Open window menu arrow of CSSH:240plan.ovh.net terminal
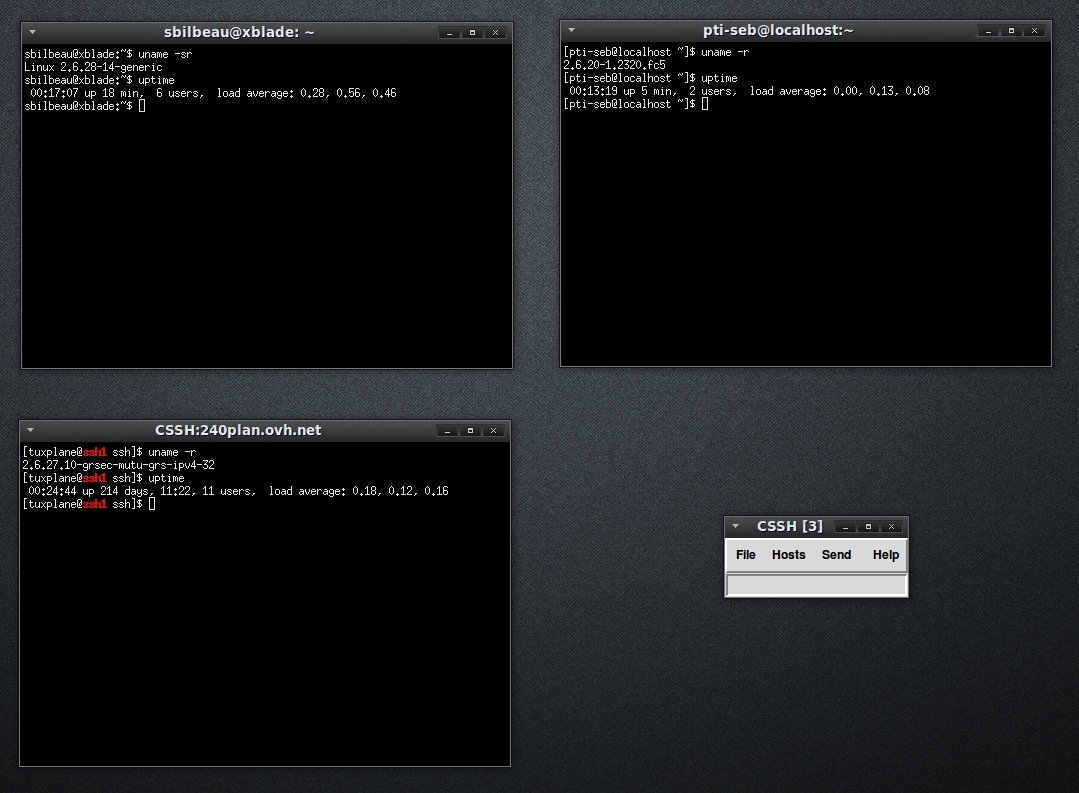The image size is (1079, 793). (x=30, y=431)
